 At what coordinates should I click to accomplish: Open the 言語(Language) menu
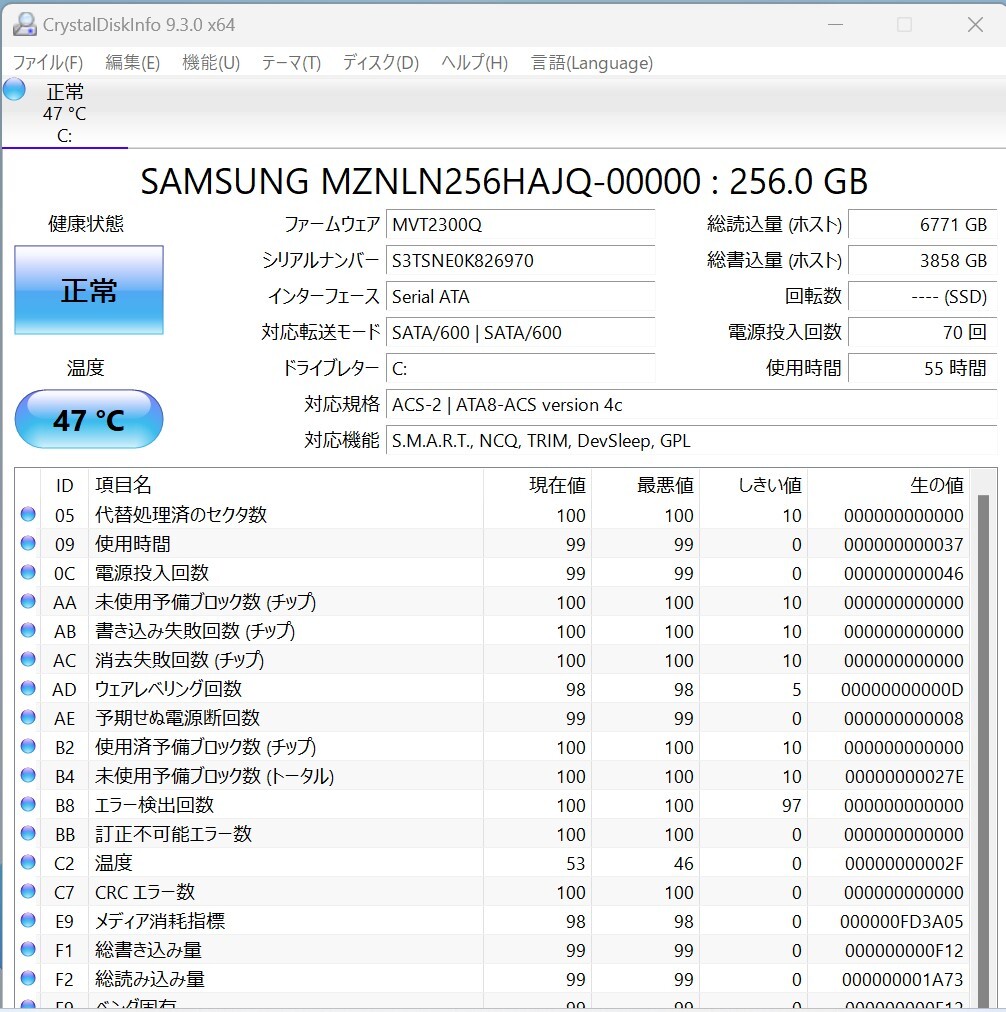[592, 63]
